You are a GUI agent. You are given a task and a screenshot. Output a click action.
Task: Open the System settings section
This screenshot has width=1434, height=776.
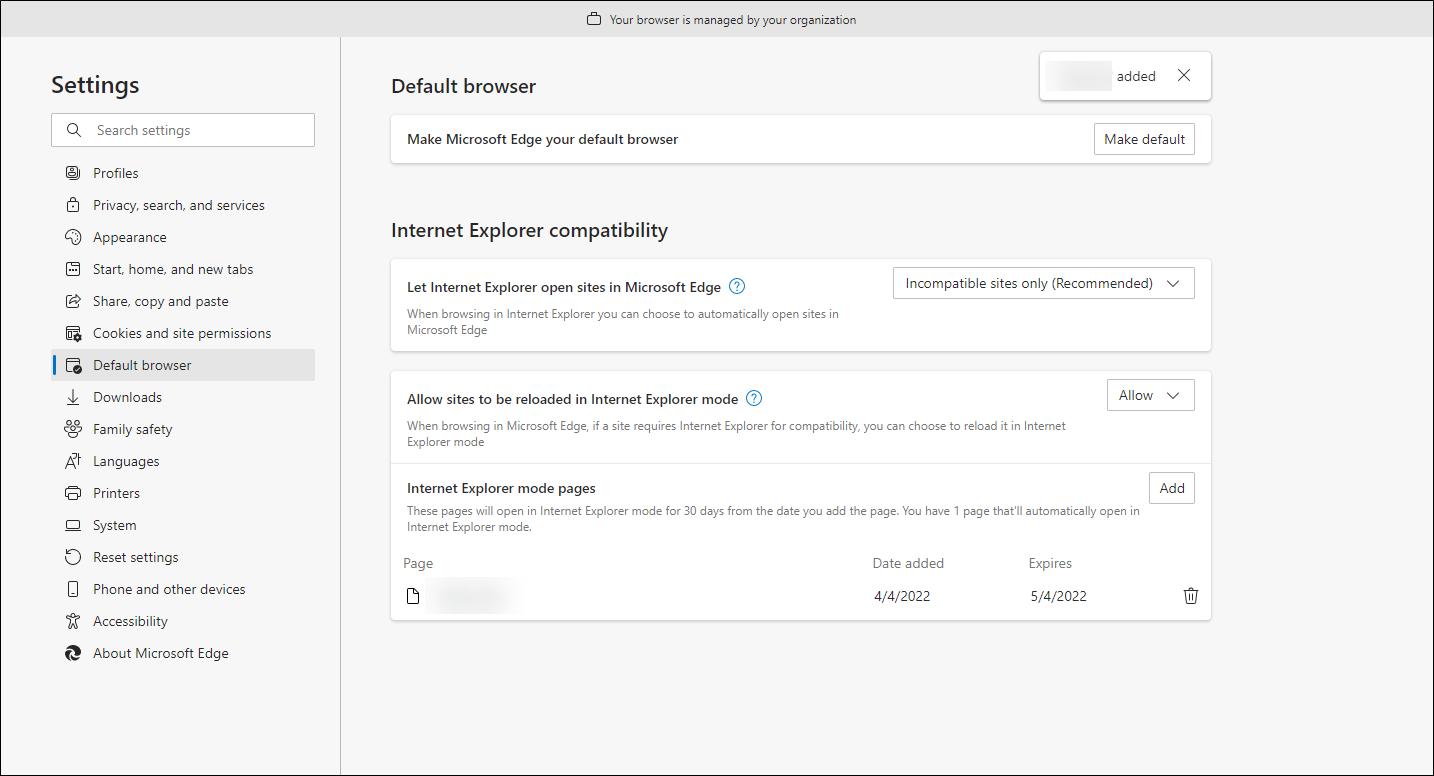114,524
